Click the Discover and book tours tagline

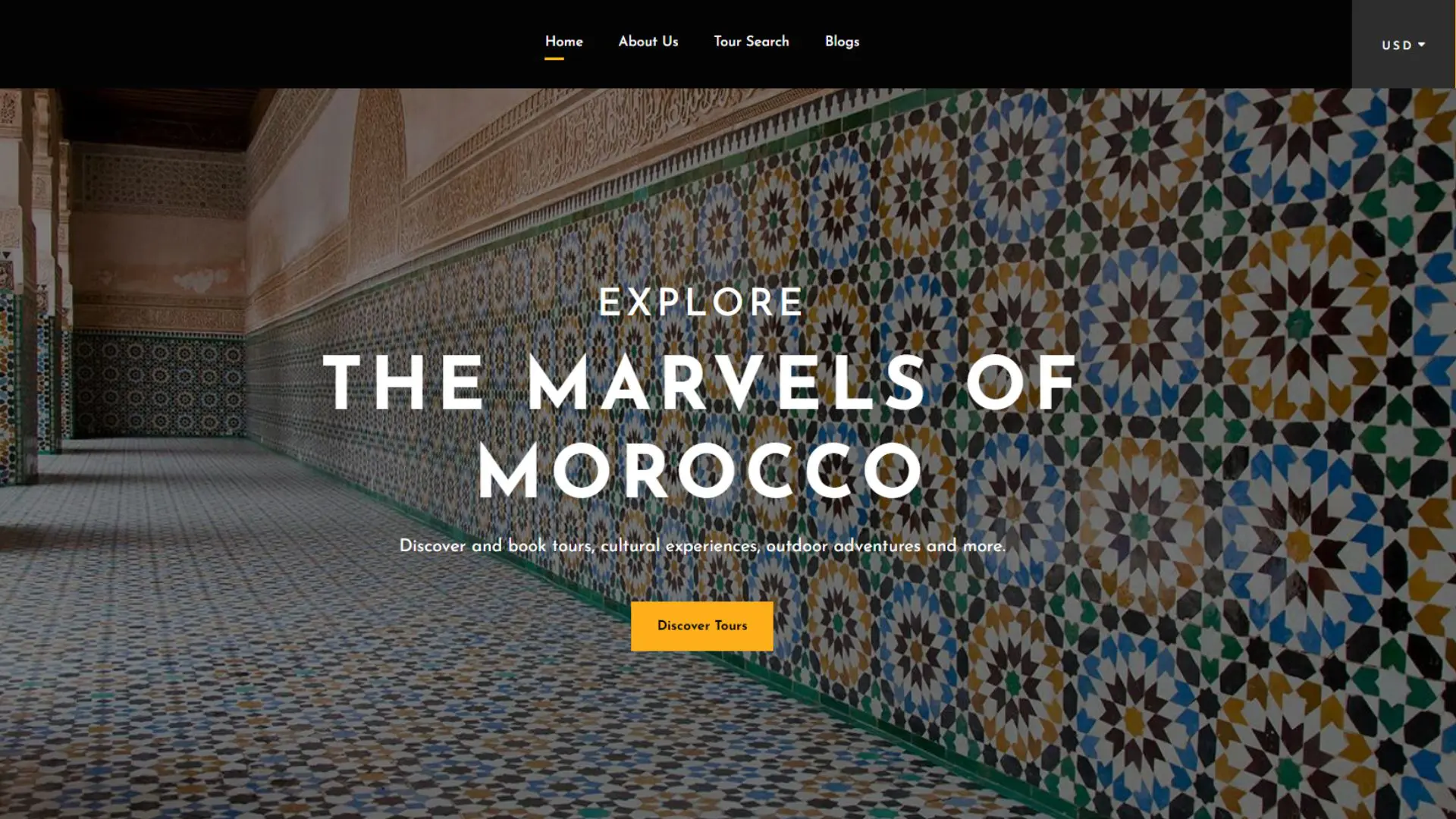[702, 546]
